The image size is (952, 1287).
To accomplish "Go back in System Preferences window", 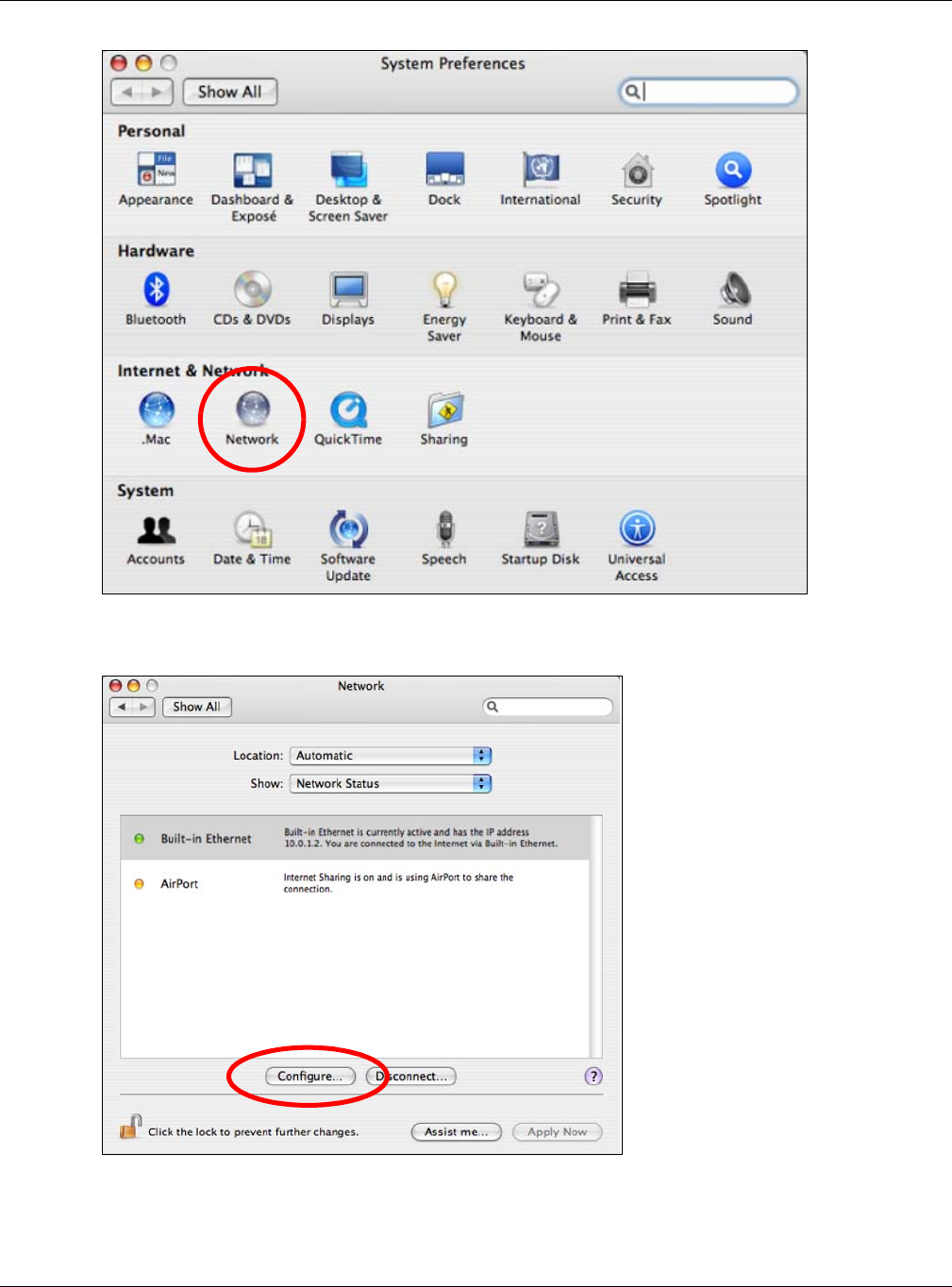I will coord(127,92).
